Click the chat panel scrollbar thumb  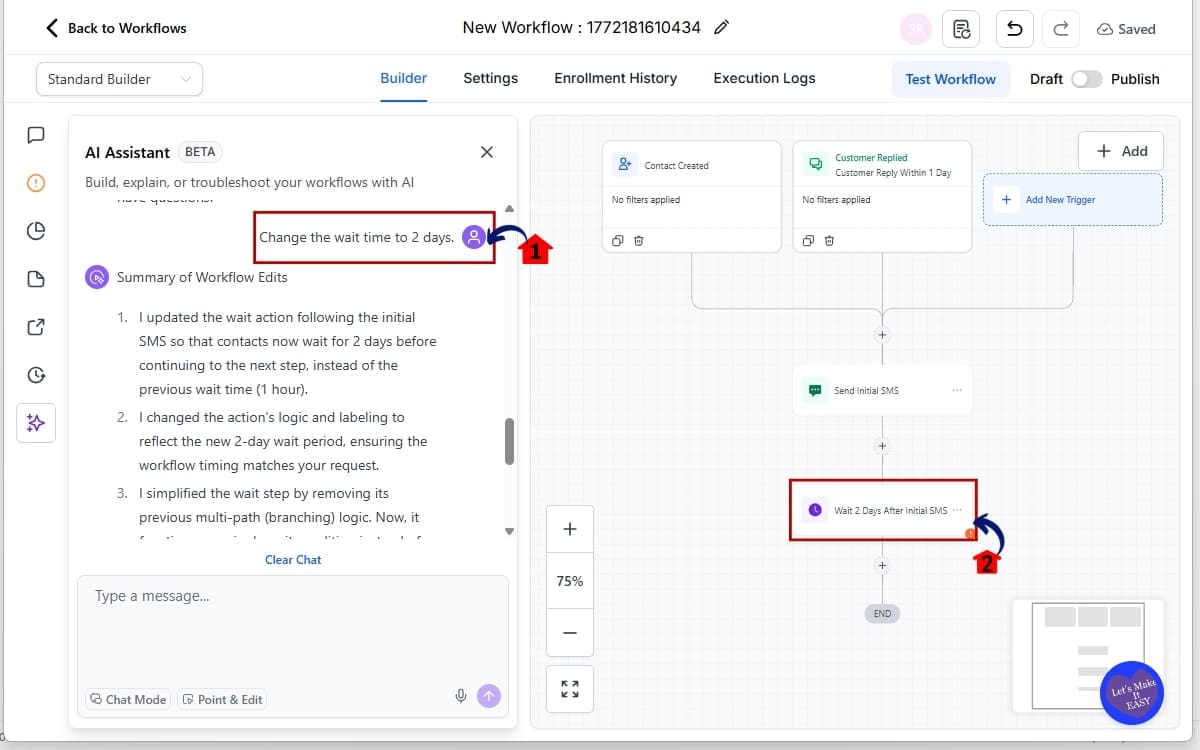(509, 441)
